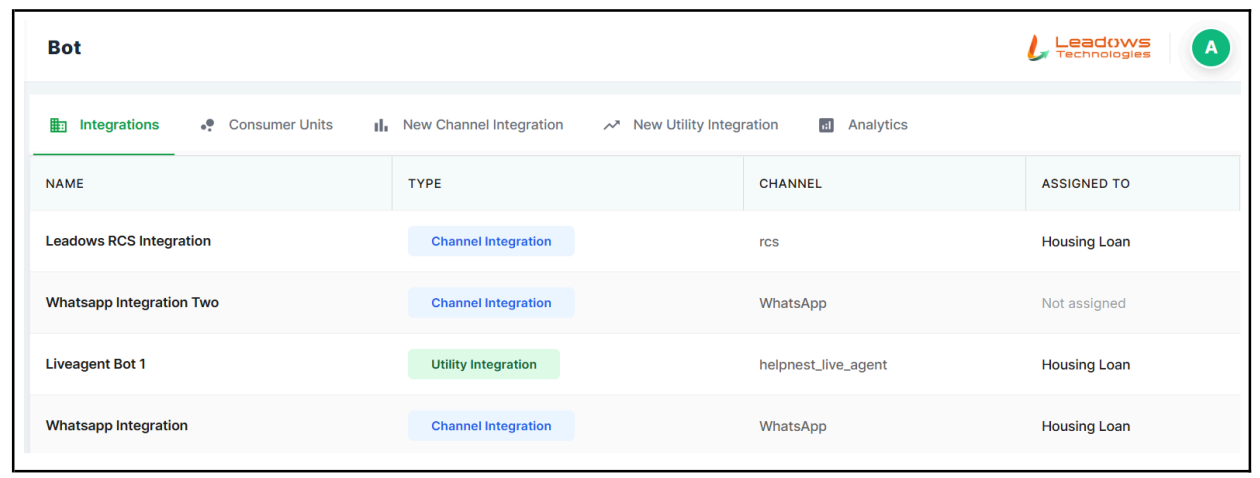Click the "rcs" channel cell
Screen dimensions: 1260x478
point(769,242)
